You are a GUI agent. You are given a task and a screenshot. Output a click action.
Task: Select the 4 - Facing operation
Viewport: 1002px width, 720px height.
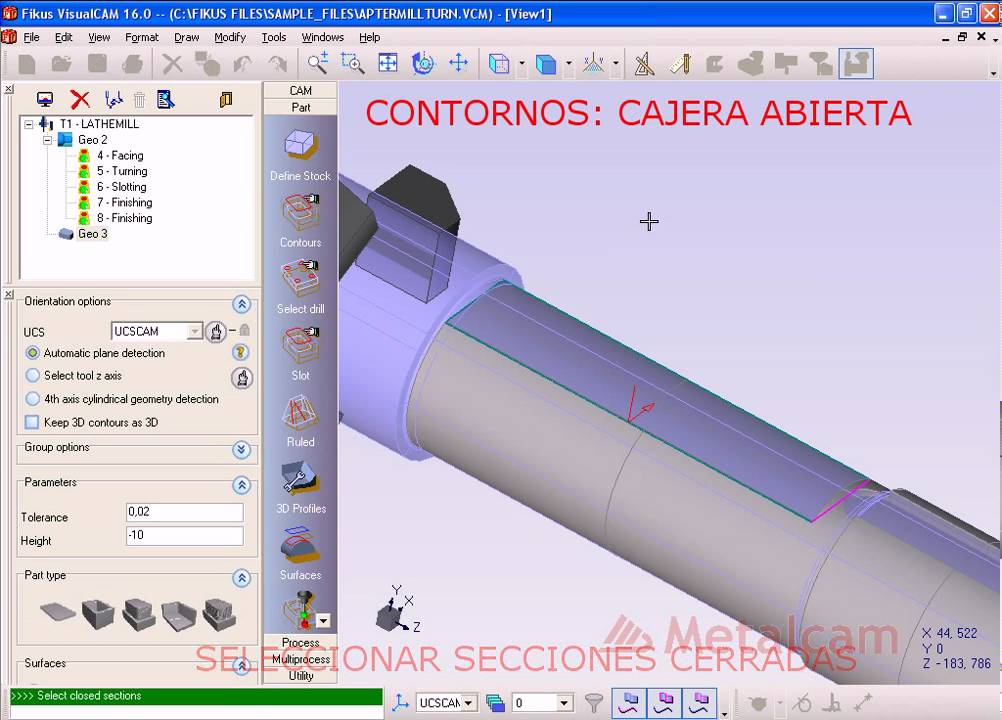pyautogui.click(x=119, y=155)
